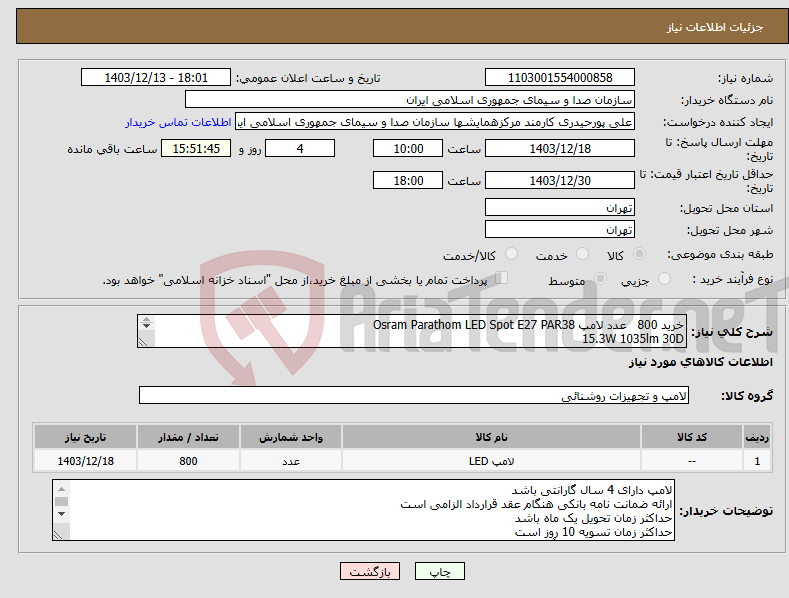Viewport: 789px width, 598px height.
Task: Click the بازگشت (back) button
Action: click(370, 571)
